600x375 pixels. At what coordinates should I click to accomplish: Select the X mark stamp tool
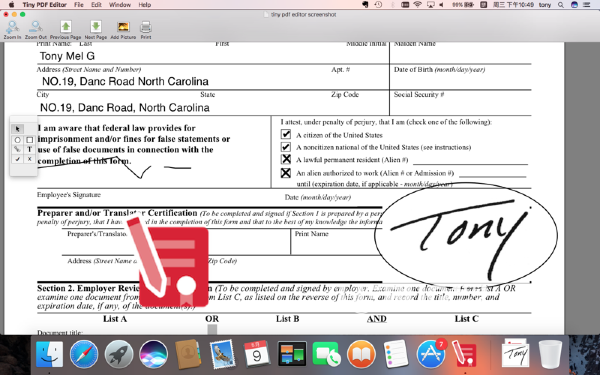click(x=29, y=159)
